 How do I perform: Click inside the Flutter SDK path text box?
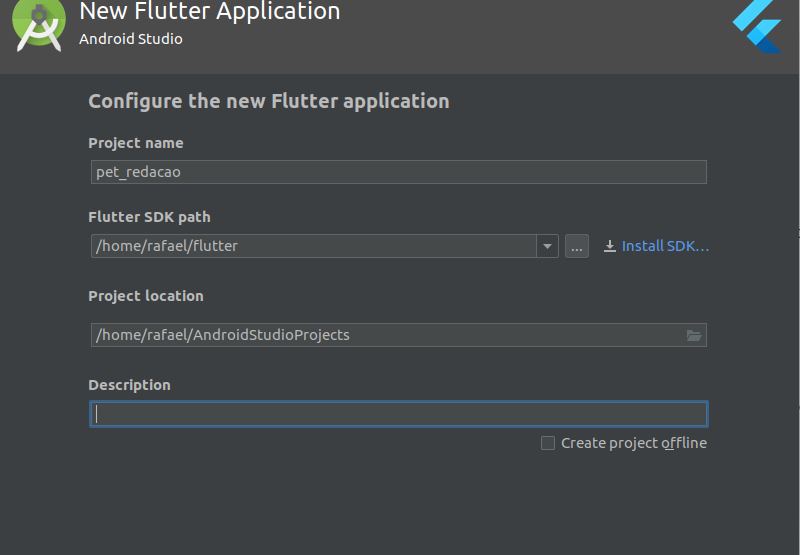click(313, 246)
